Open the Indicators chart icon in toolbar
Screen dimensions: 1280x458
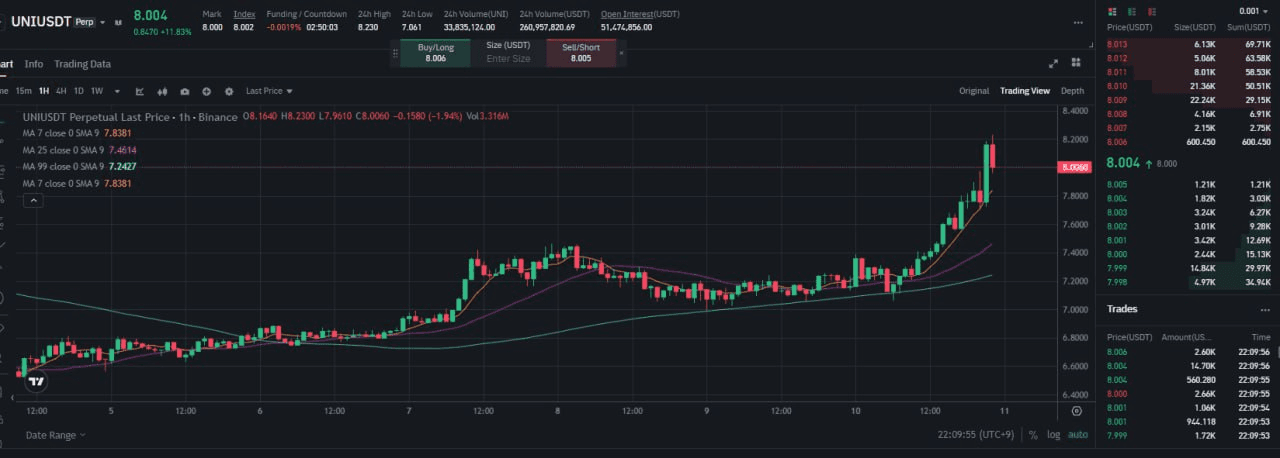pyautogui.click(x=140, y=91)
